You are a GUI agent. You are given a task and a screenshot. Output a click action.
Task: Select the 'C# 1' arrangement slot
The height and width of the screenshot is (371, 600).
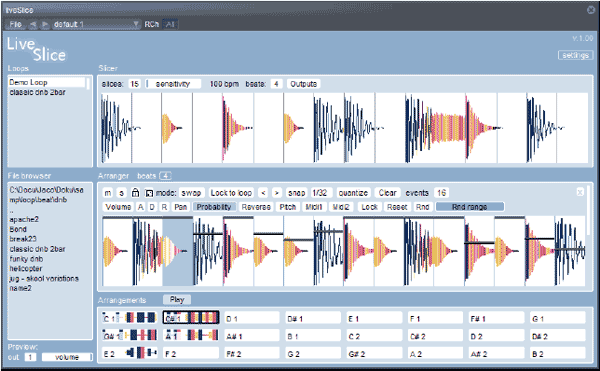pos(191,318)
